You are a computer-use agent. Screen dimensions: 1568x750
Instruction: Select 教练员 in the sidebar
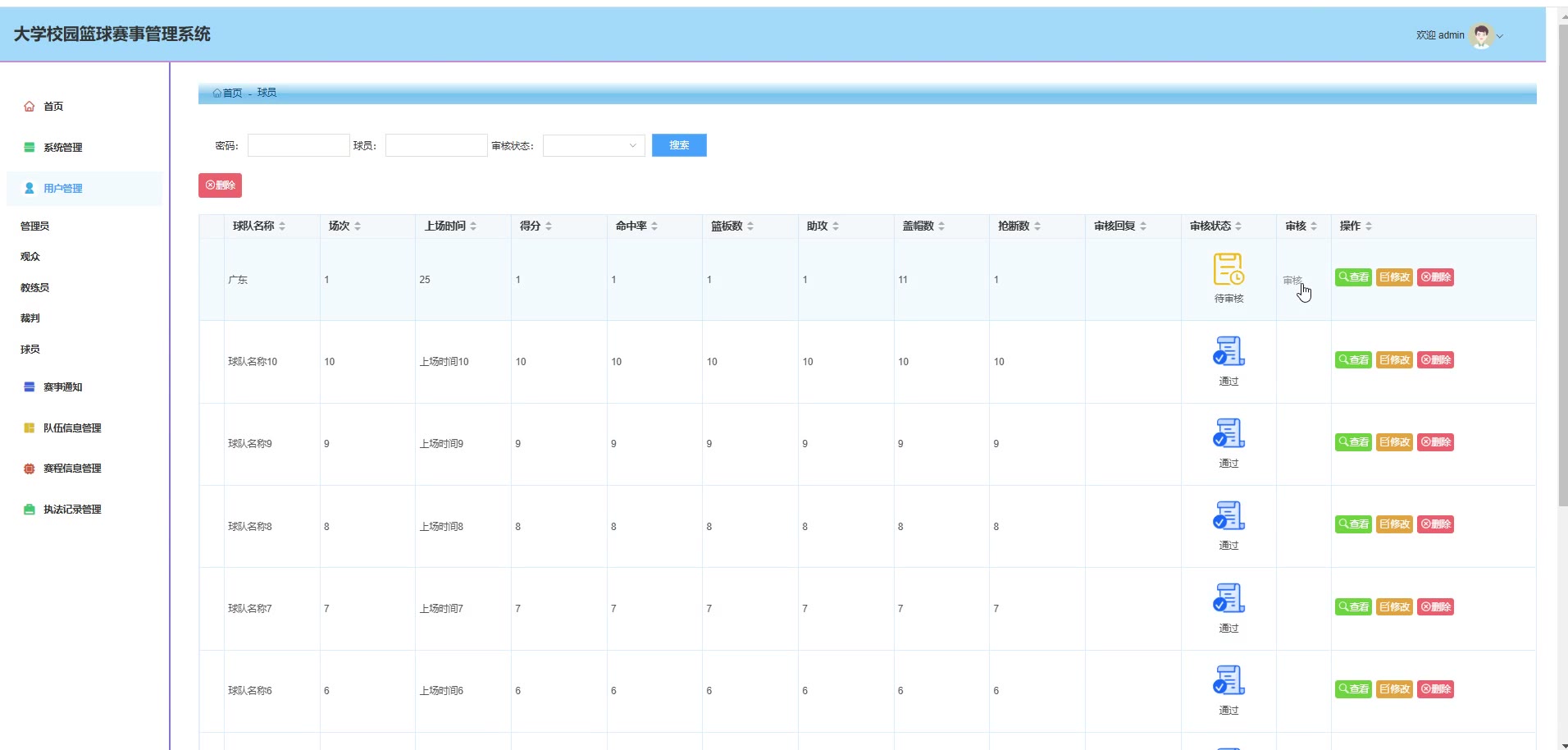tap(34, 288)
